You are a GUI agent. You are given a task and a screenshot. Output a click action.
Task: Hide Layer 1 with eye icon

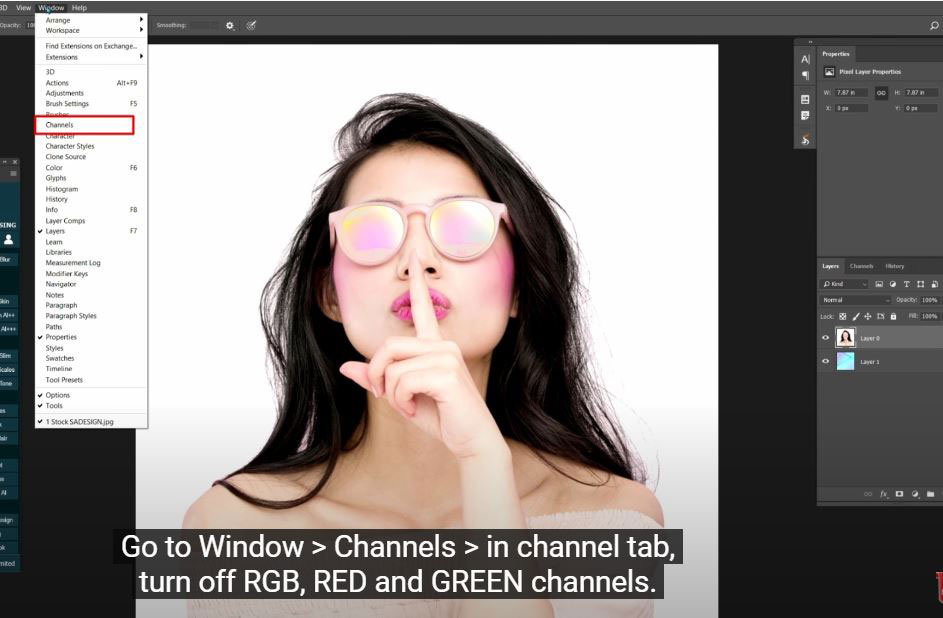[x=825, y=361]
